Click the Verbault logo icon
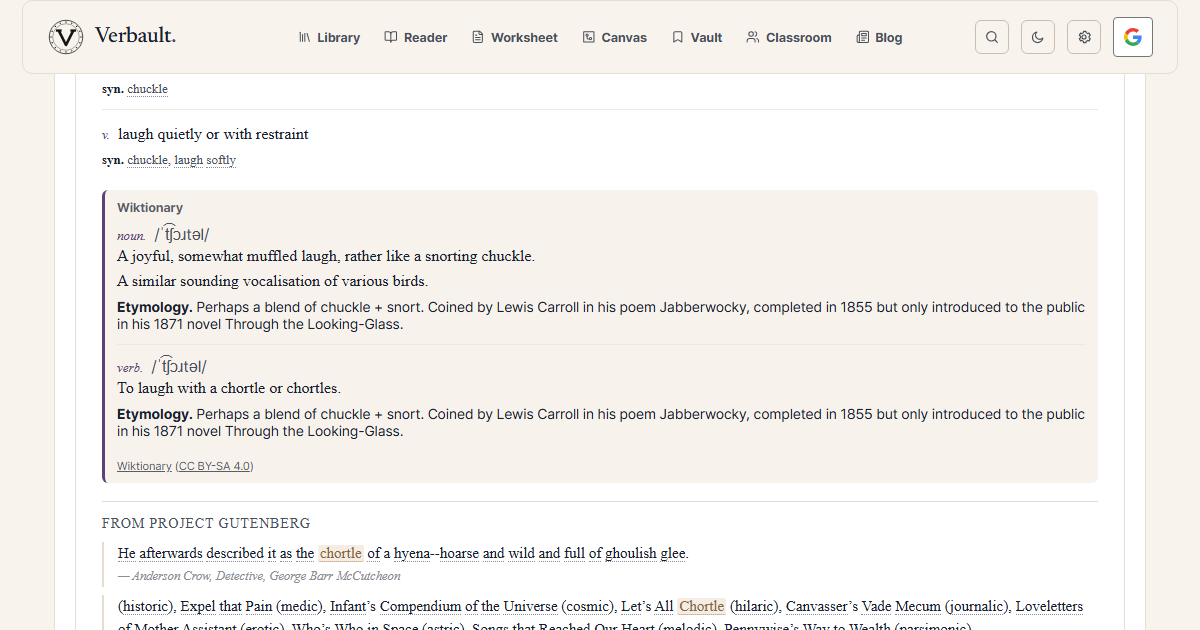Viewport: 1200px width, 630px height. click(66, 37)
